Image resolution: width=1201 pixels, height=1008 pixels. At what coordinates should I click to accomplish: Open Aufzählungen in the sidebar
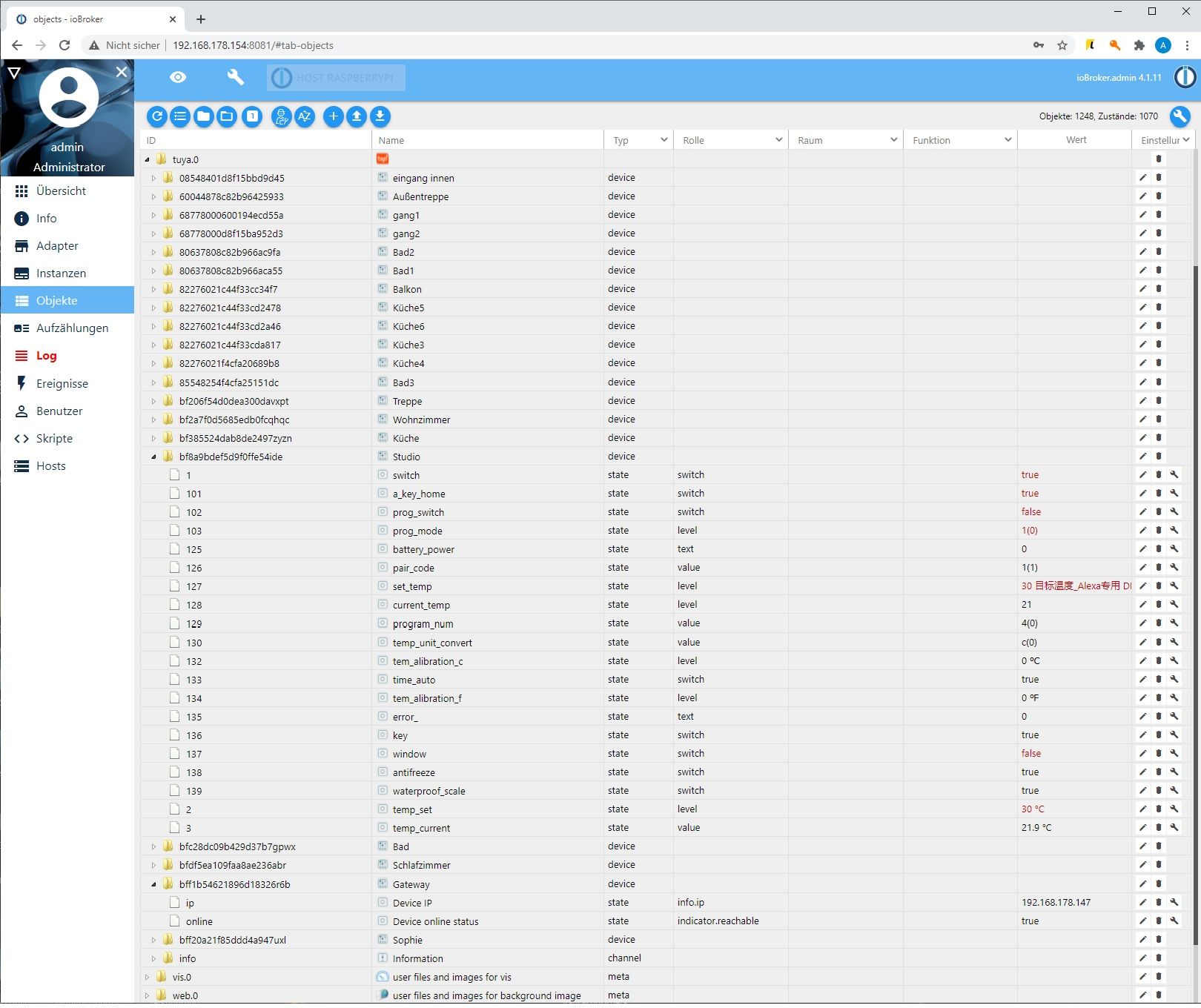[67, 328]
